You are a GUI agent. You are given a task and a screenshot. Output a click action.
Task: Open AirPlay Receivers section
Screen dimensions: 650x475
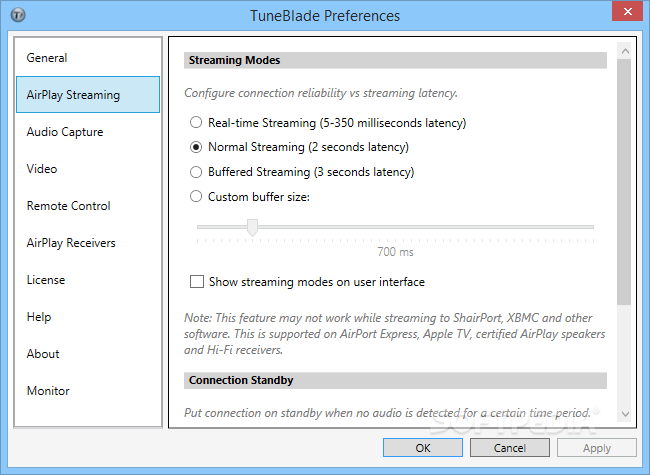coord(88,242)
